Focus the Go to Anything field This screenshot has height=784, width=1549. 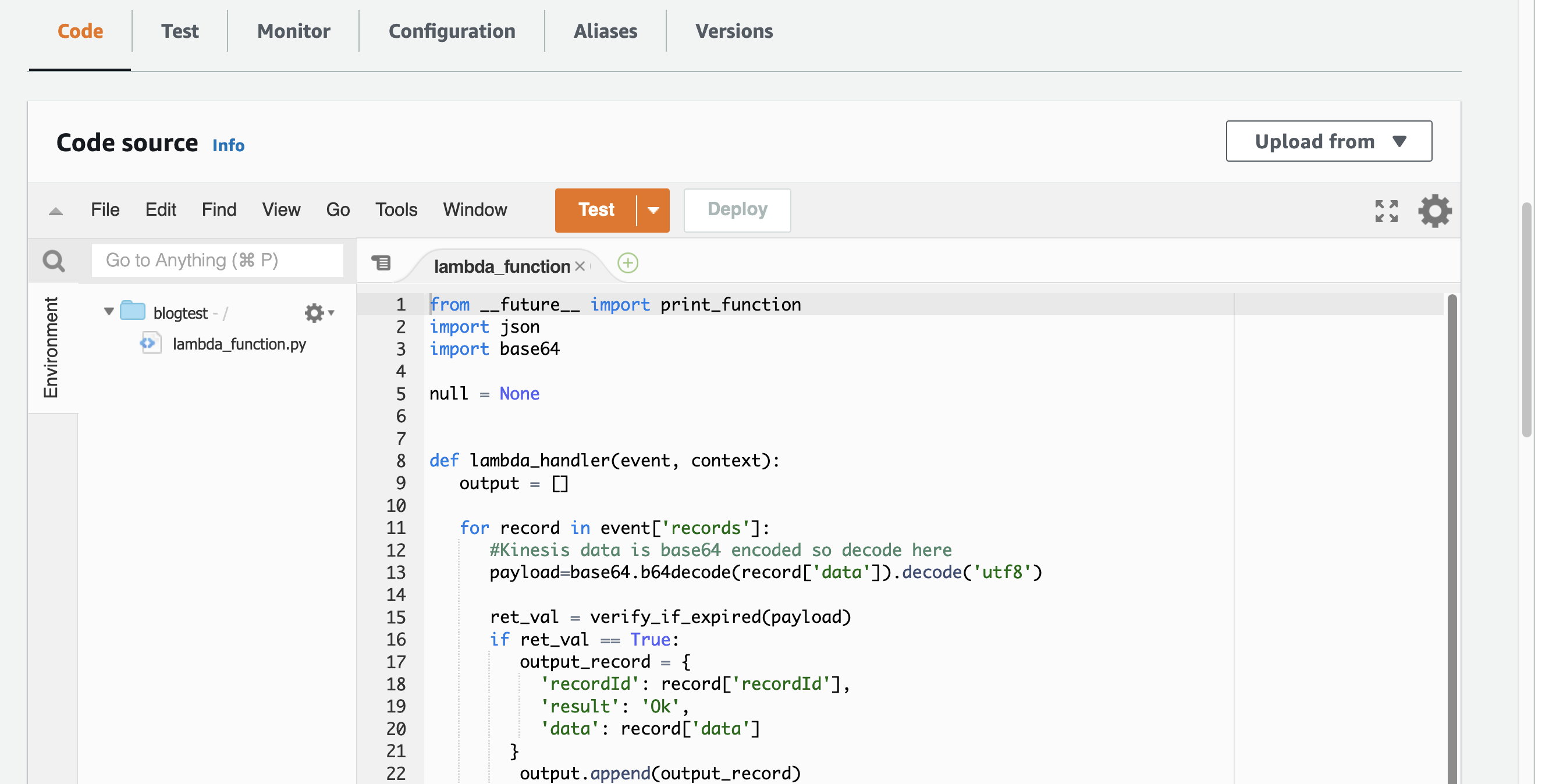(x=217, y=261)
